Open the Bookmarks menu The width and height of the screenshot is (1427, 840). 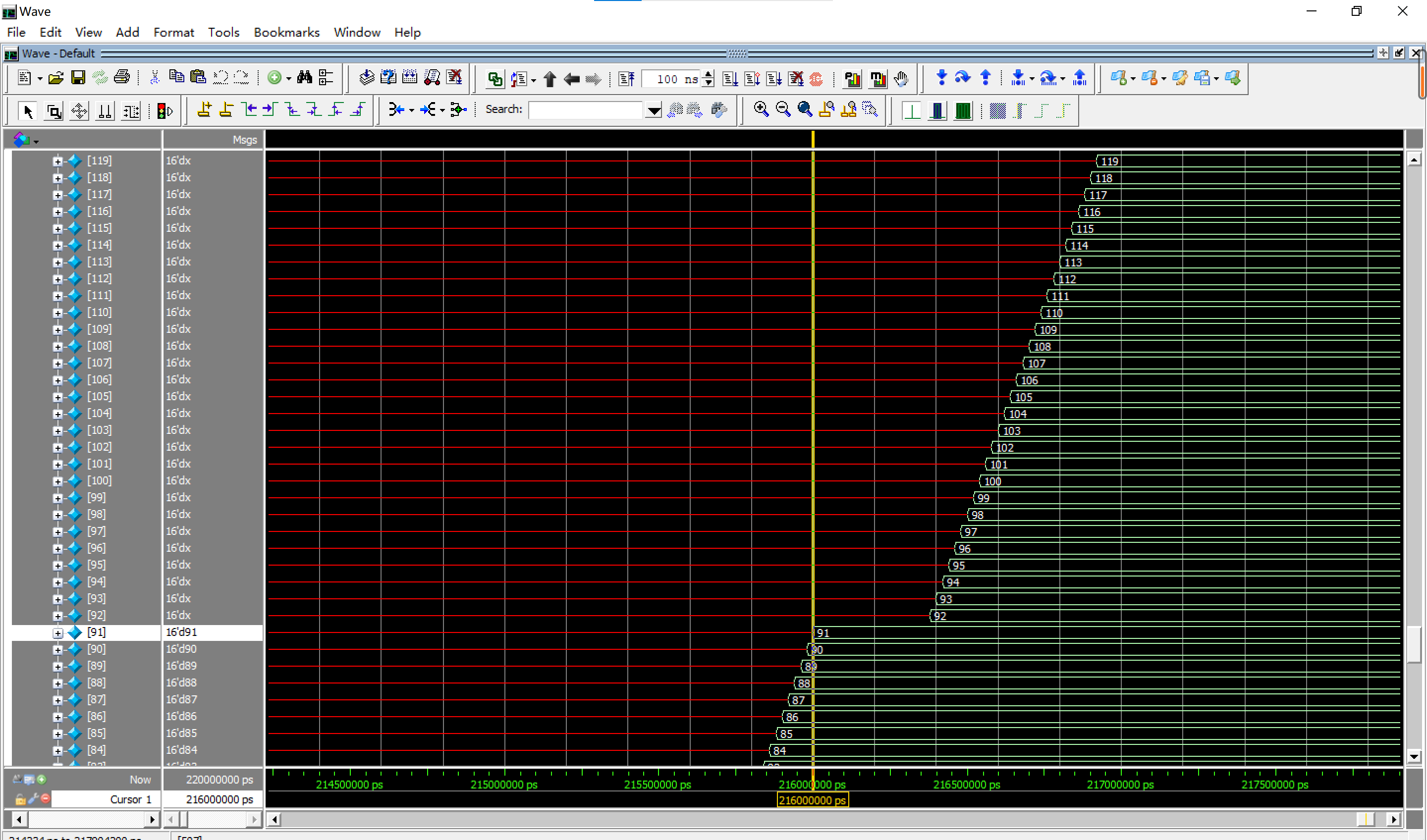click(x=286, y=32)
